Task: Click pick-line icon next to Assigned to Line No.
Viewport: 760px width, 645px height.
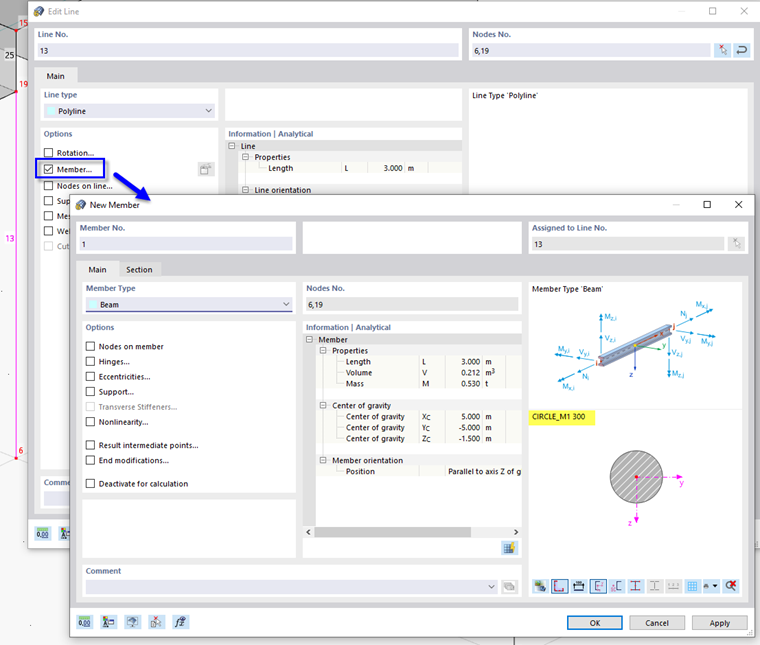Action: click(x=736, y=244)
